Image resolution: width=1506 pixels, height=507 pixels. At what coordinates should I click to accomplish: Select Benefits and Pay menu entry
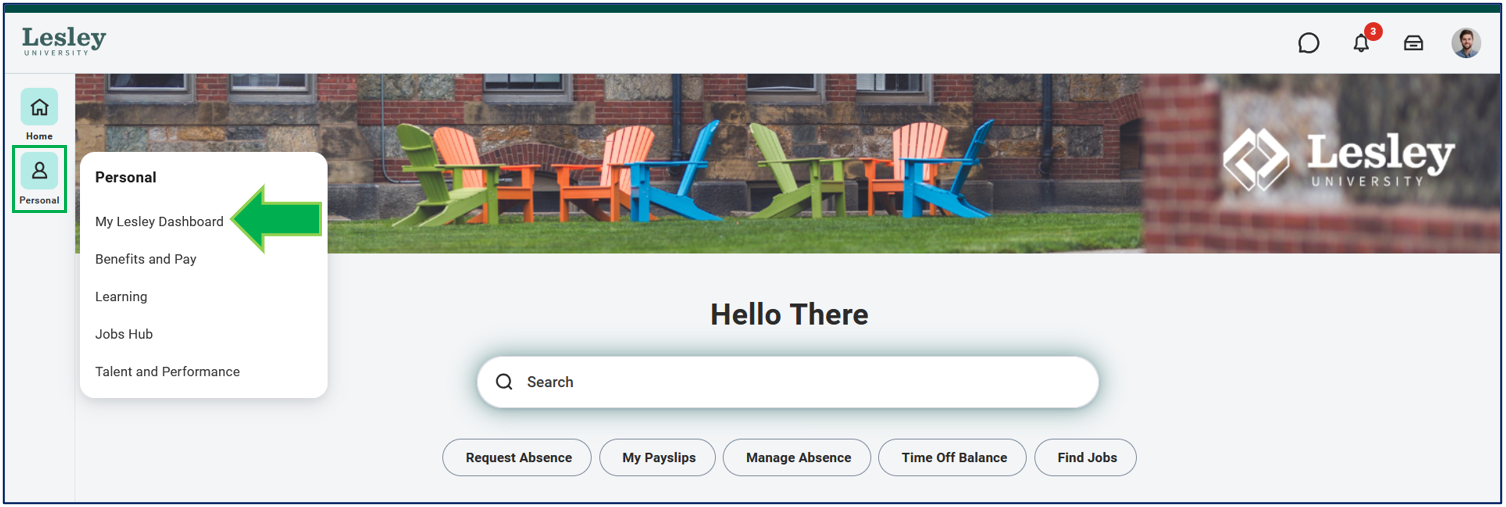145,259
